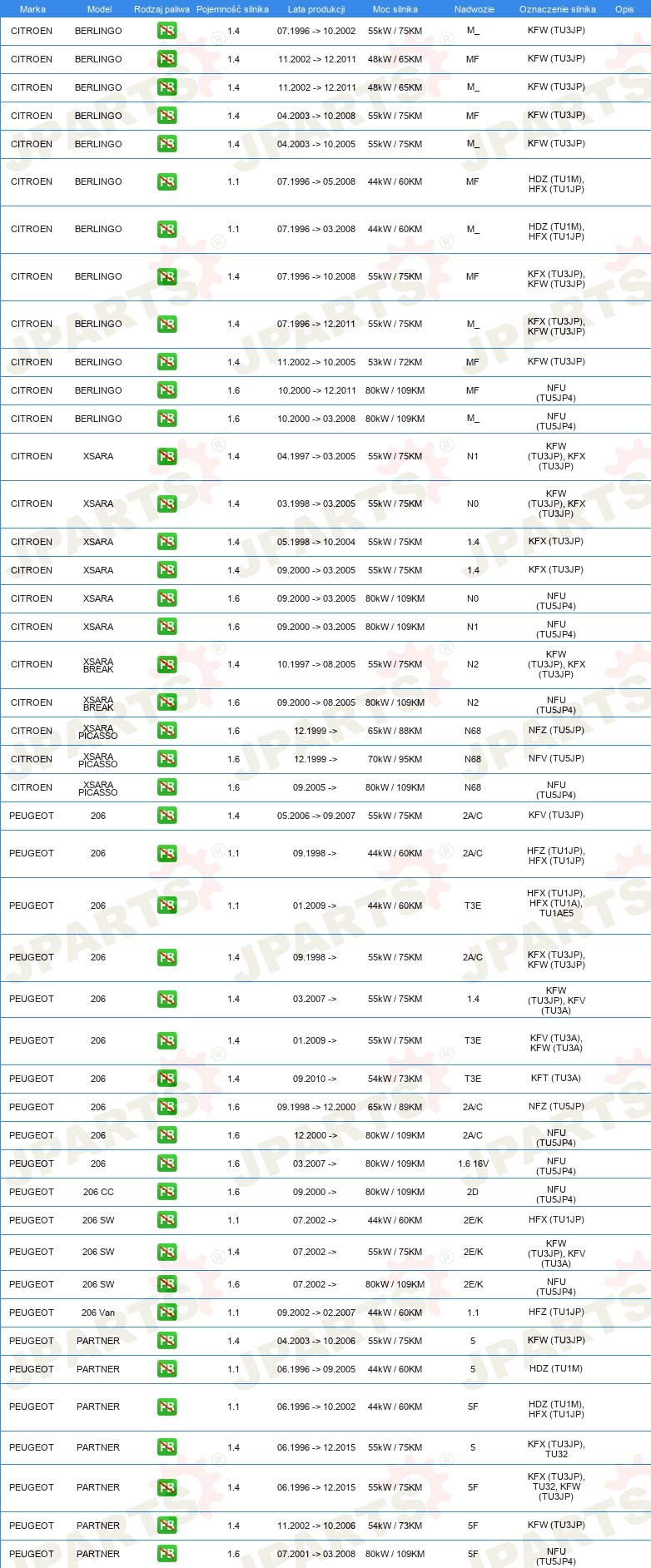Click fuel icon for Berlingo 53kW / 72KM row
Image resolution: width=651 pixels, height=1568 pixels.
click(166, 362)
